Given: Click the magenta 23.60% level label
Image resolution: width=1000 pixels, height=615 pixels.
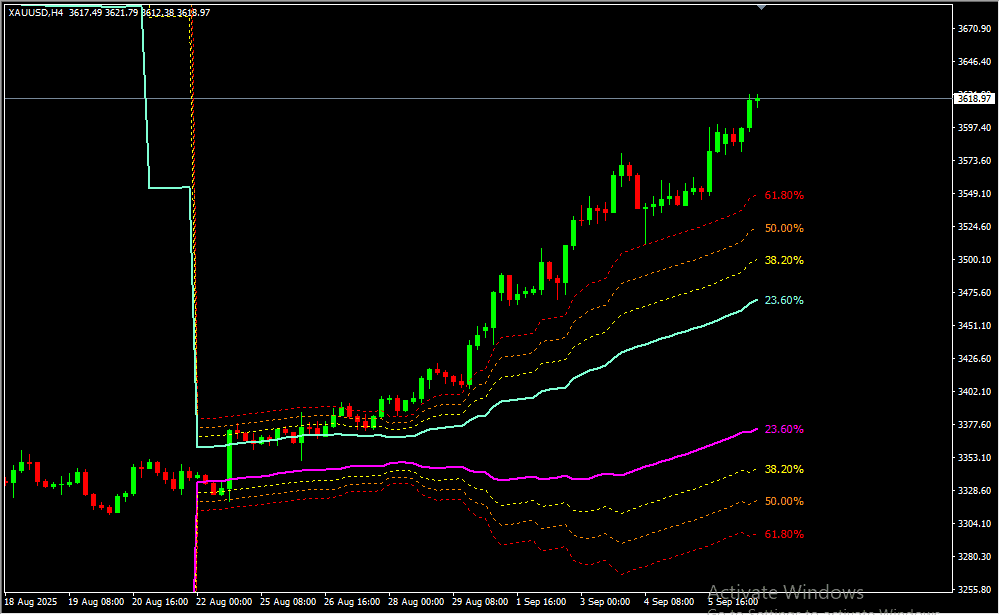Looking at the screenshot, I should tap(783, 429).
